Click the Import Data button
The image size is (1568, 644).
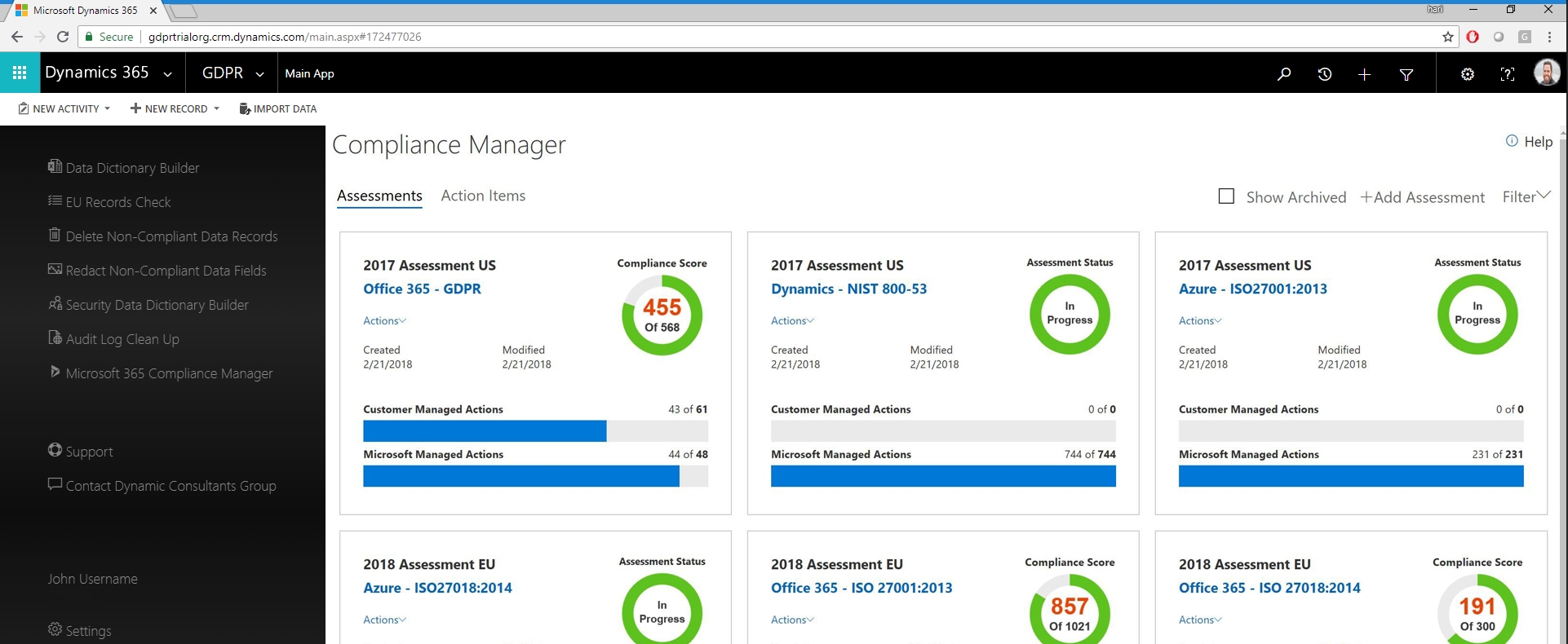coord(277,108)
